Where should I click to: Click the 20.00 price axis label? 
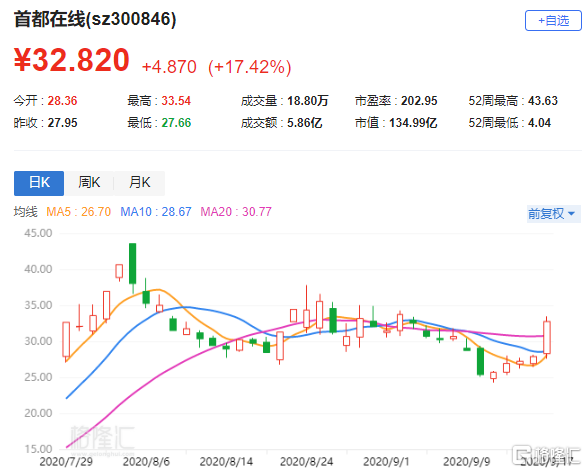click(38, 413)
